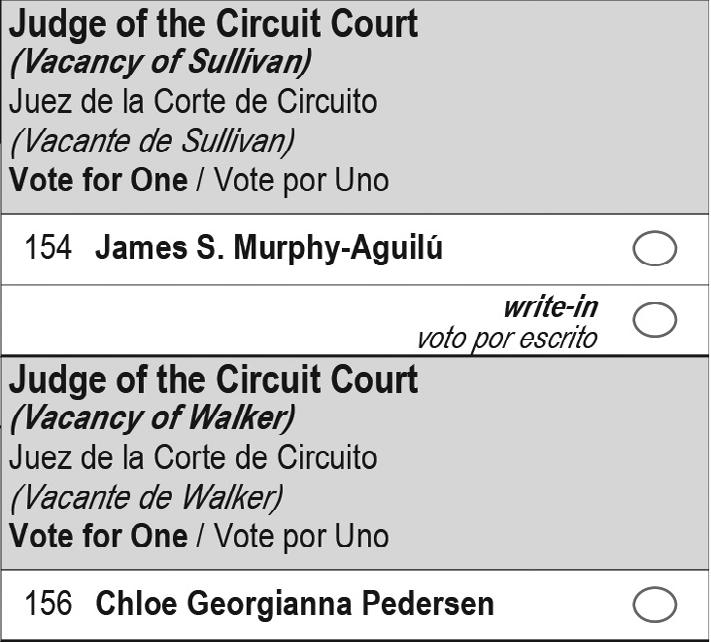Fill the oval for James S. Murphy-Aguilú

pyautogui.click(x=655, y=249)
